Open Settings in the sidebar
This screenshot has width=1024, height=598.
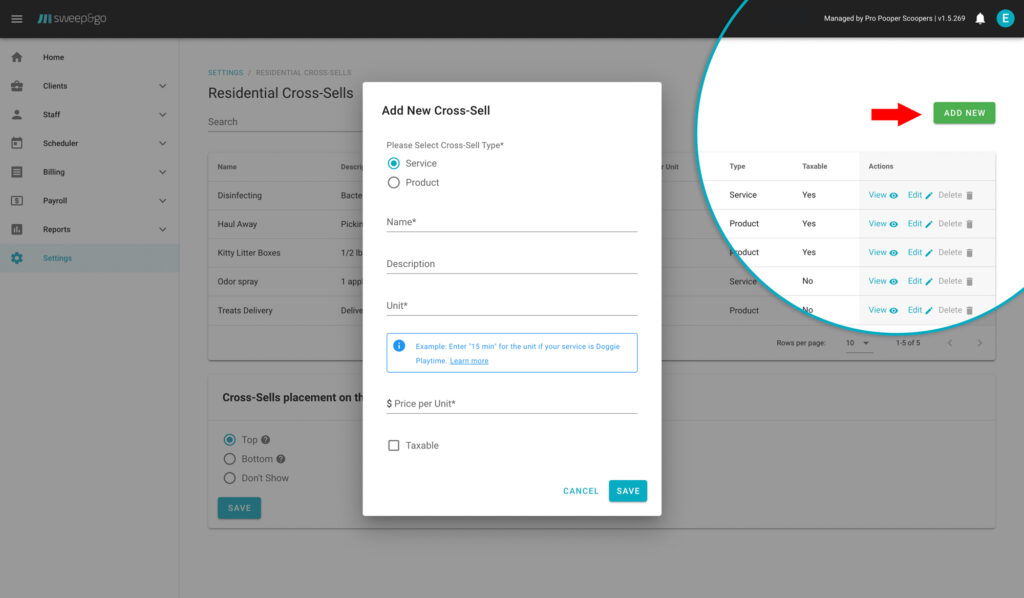[57, 258]
